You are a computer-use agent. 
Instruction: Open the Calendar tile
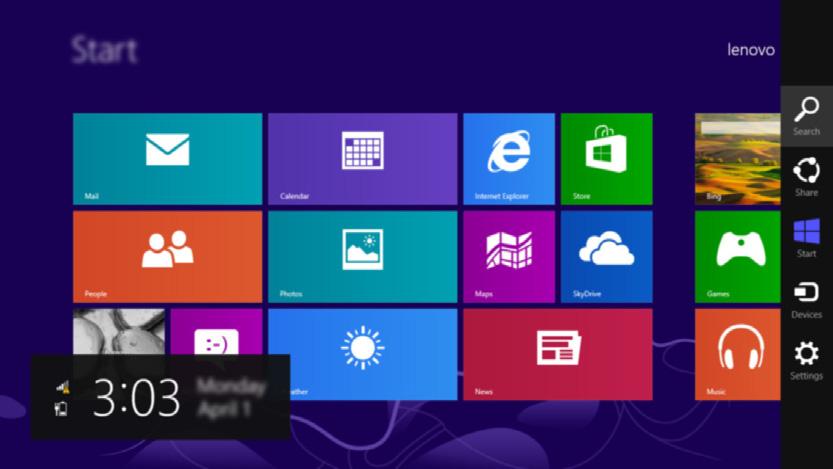click(362, 159)
